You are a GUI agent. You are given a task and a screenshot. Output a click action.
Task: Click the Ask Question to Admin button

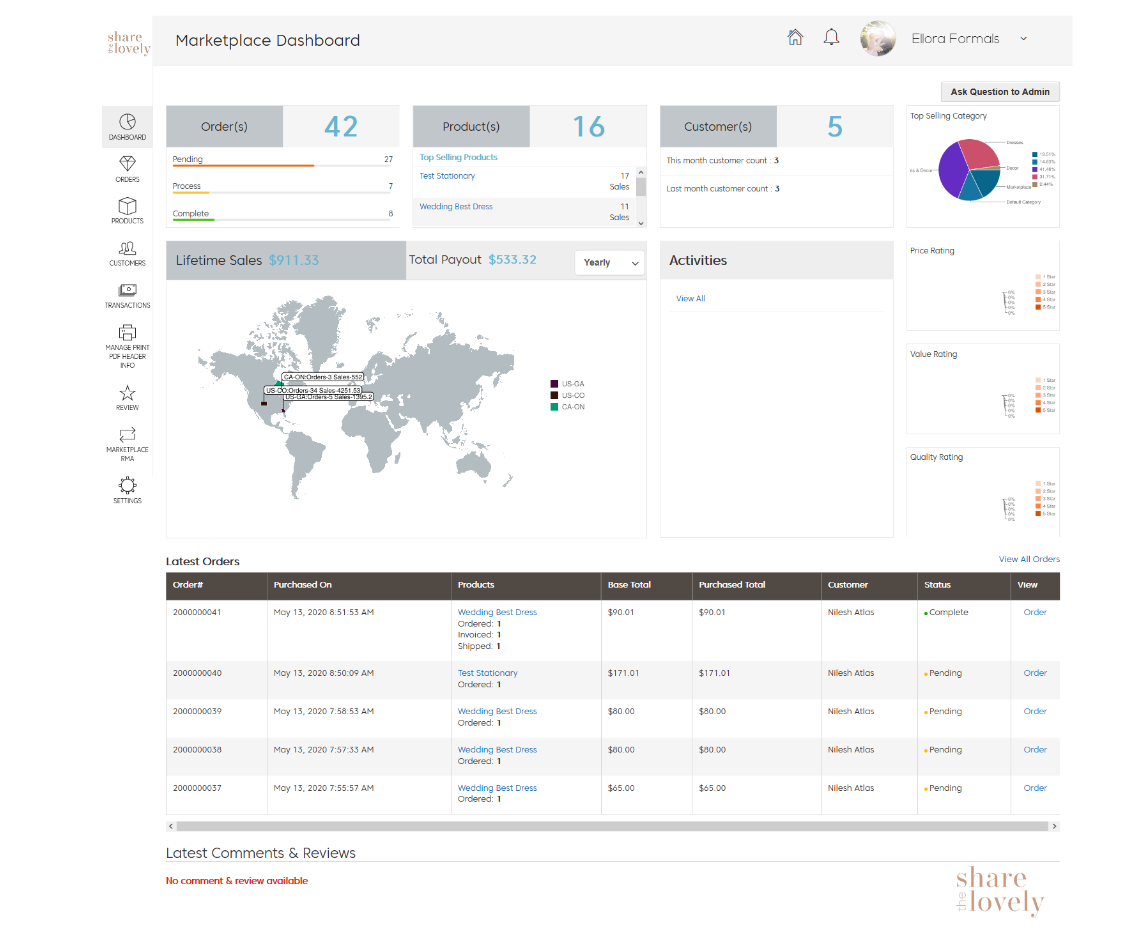click(x=999, y=92)
